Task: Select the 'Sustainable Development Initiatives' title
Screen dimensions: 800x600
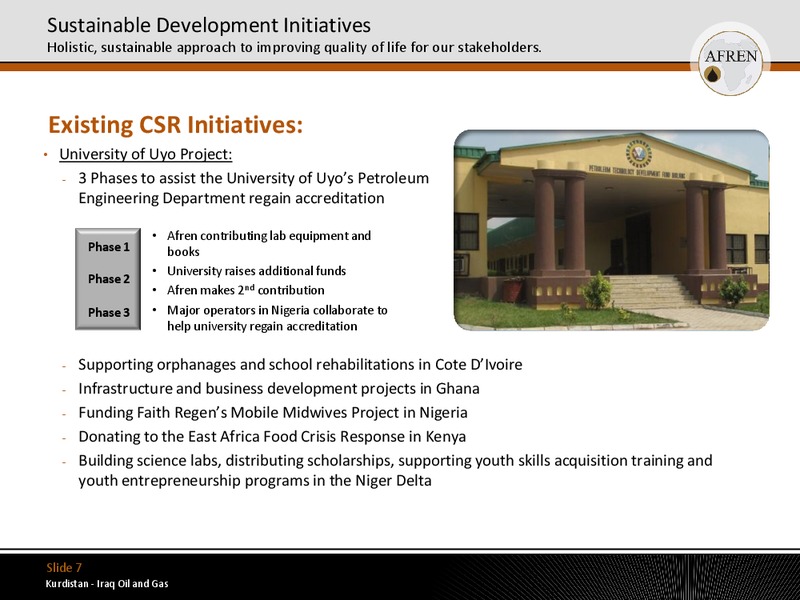Action: point(209,25)
